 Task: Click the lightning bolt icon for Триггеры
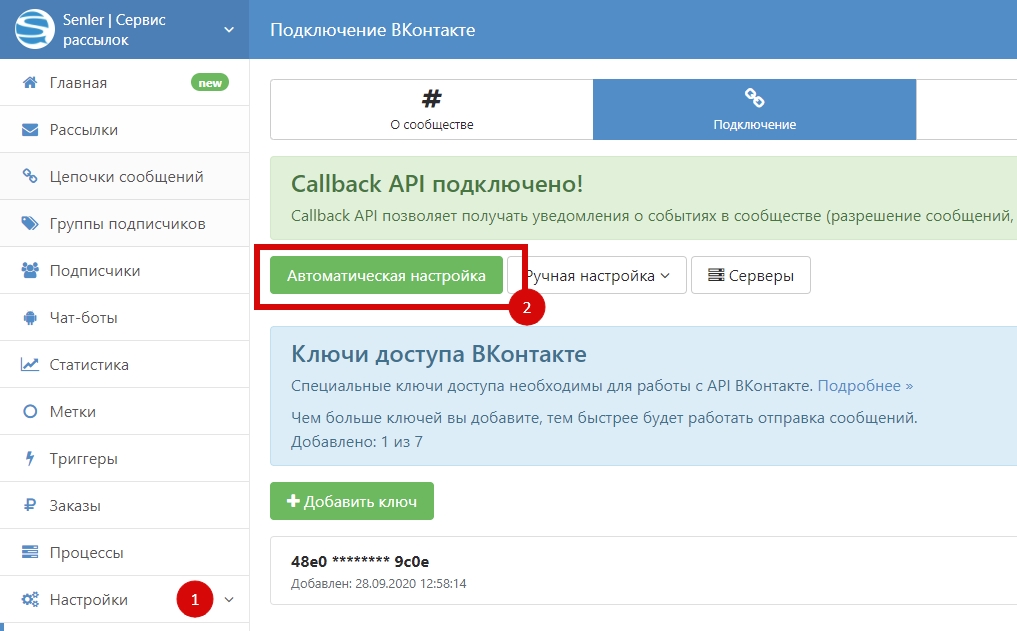point(30,459)
